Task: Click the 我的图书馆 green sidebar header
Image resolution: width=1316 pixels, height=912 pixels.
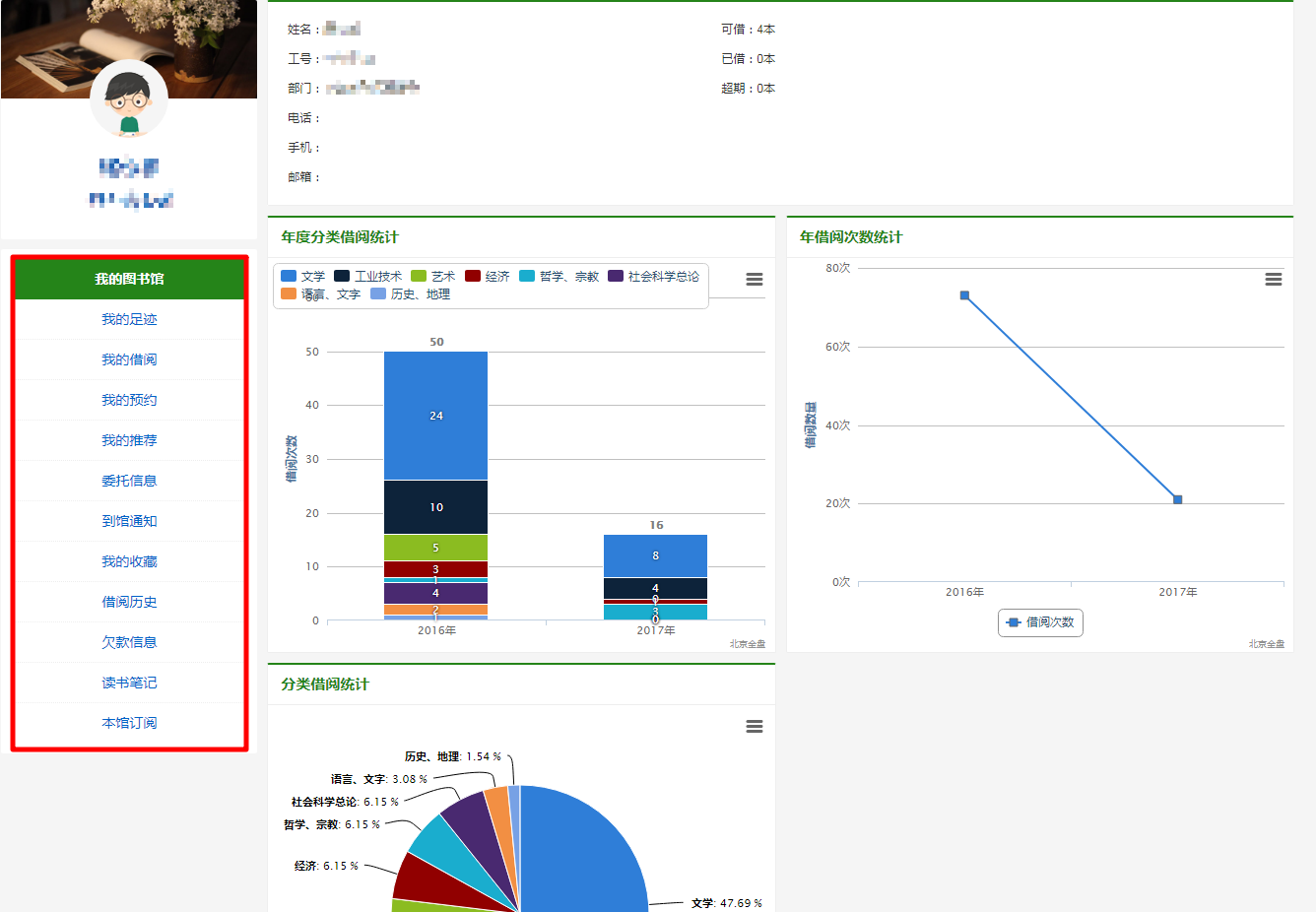Action: (x=129, y=279)
